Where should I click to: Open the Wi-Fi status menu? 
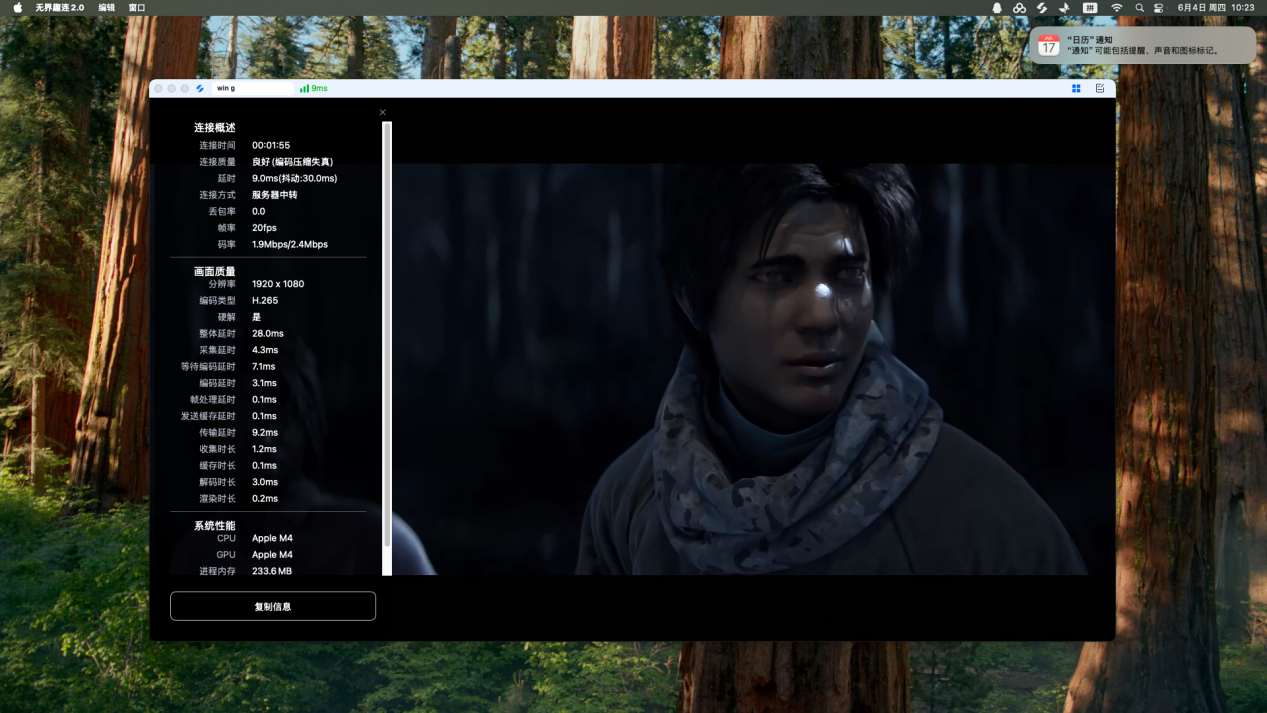coord(1117,7)
